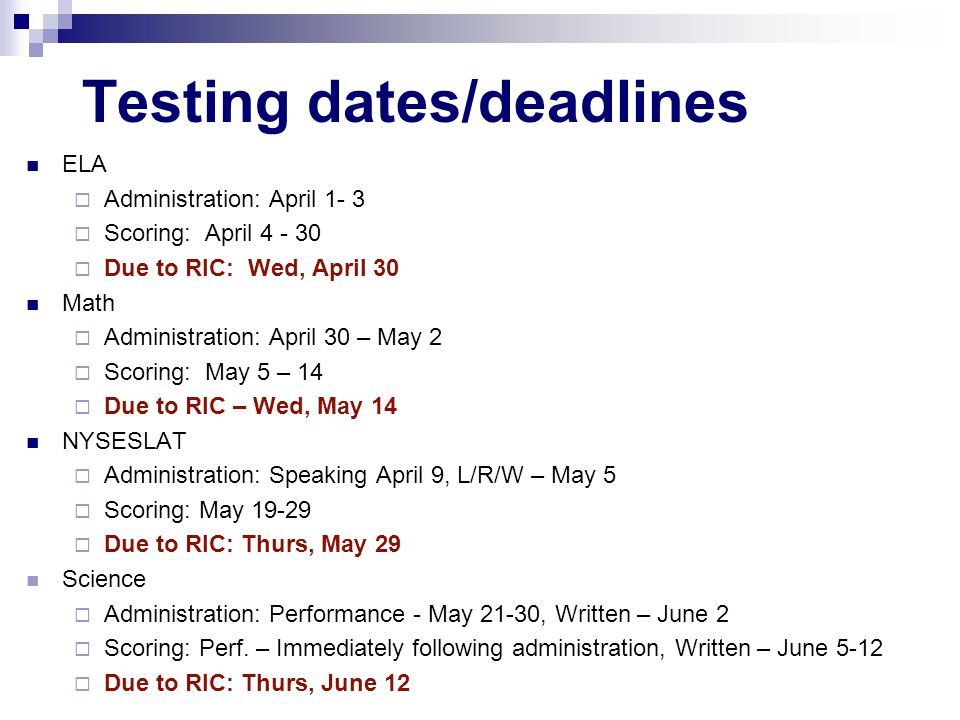Select the ELA bullet heading

click(84, 164)
